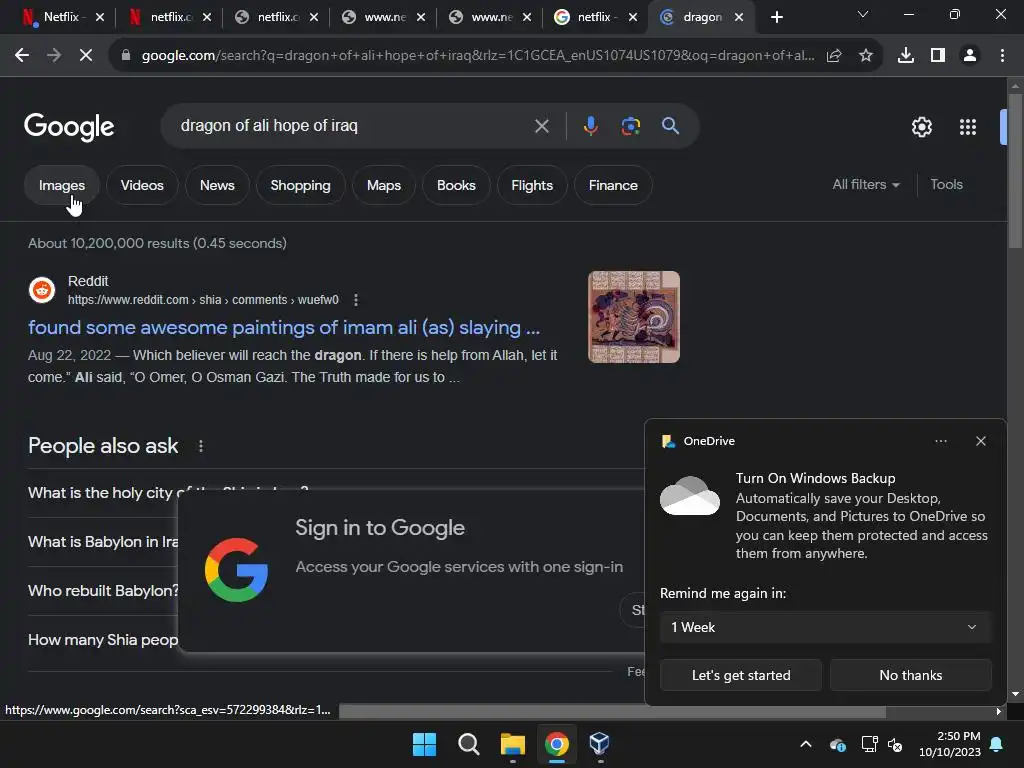
Task: Open Windows taskbar search
Action: tap(468, 744)
